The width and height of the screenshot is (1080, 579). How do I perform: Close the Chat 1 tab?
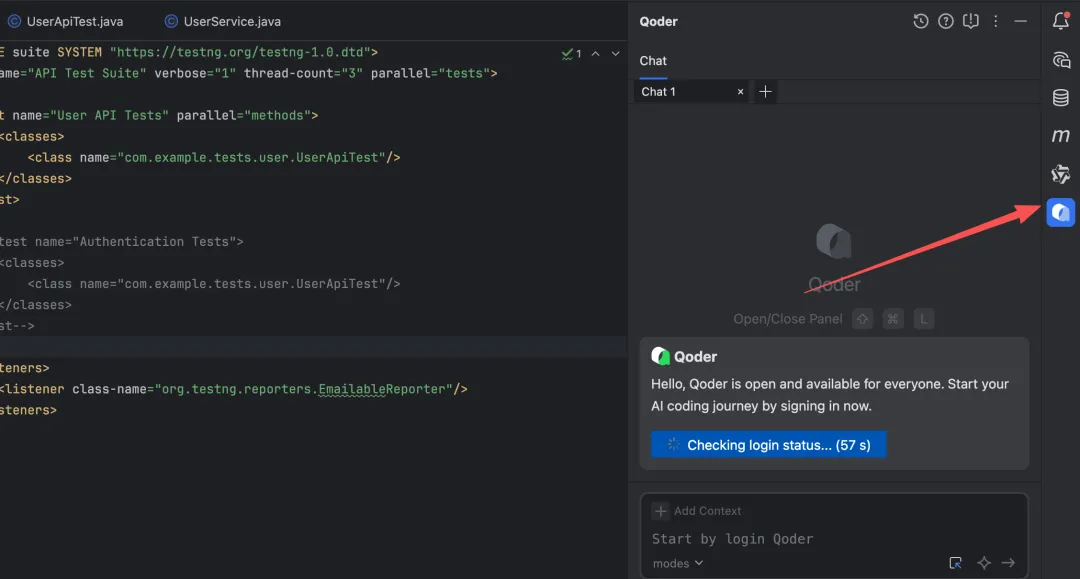tap(740, 92)
